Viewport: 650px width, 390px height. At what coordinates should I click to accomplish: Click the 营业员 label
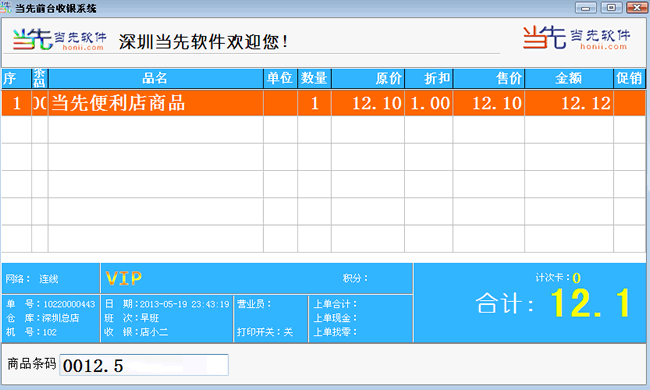(x=254, y=304)
